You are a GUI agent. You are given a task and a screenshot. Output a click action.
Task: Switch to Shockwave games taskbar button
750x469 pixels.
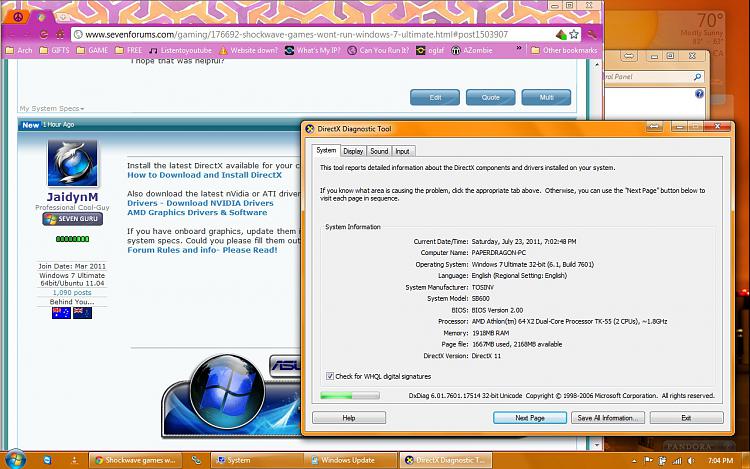point(135,460)
